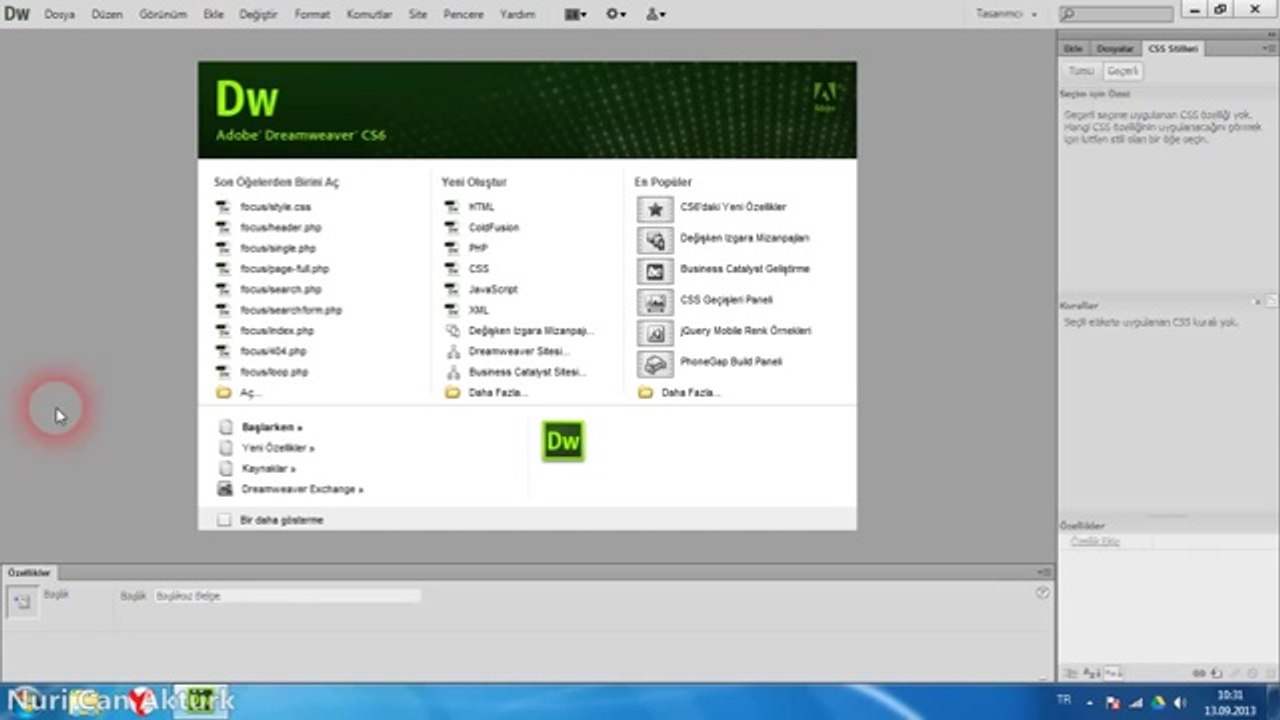The image size is (1280, 720).
Task: Click Daha Fazla folder under En Popüler
Action: click(645, 393)
